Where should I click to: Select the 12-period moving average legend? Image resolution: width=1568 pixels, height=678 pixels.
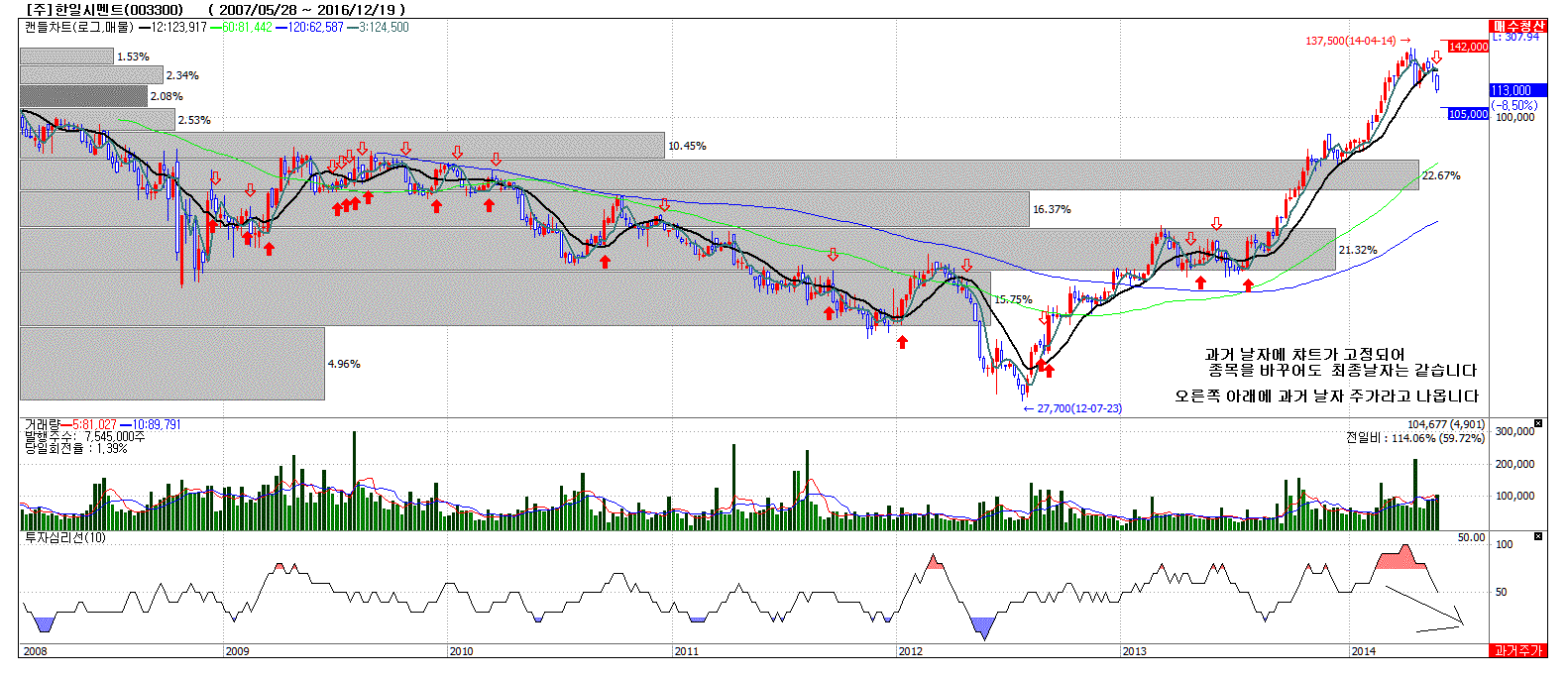pos(178,27)
